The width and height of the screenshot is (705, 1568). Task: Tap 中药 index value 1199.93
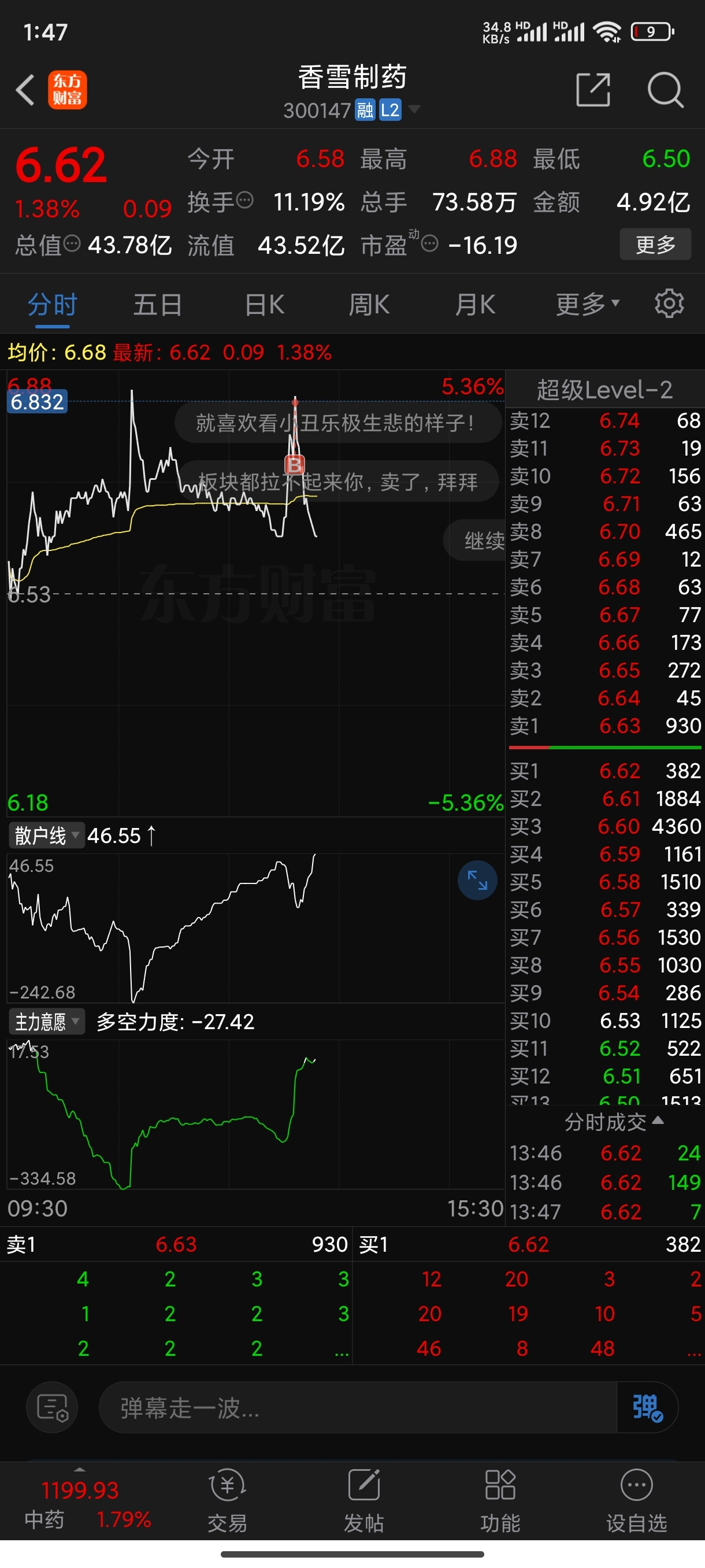80,1490
